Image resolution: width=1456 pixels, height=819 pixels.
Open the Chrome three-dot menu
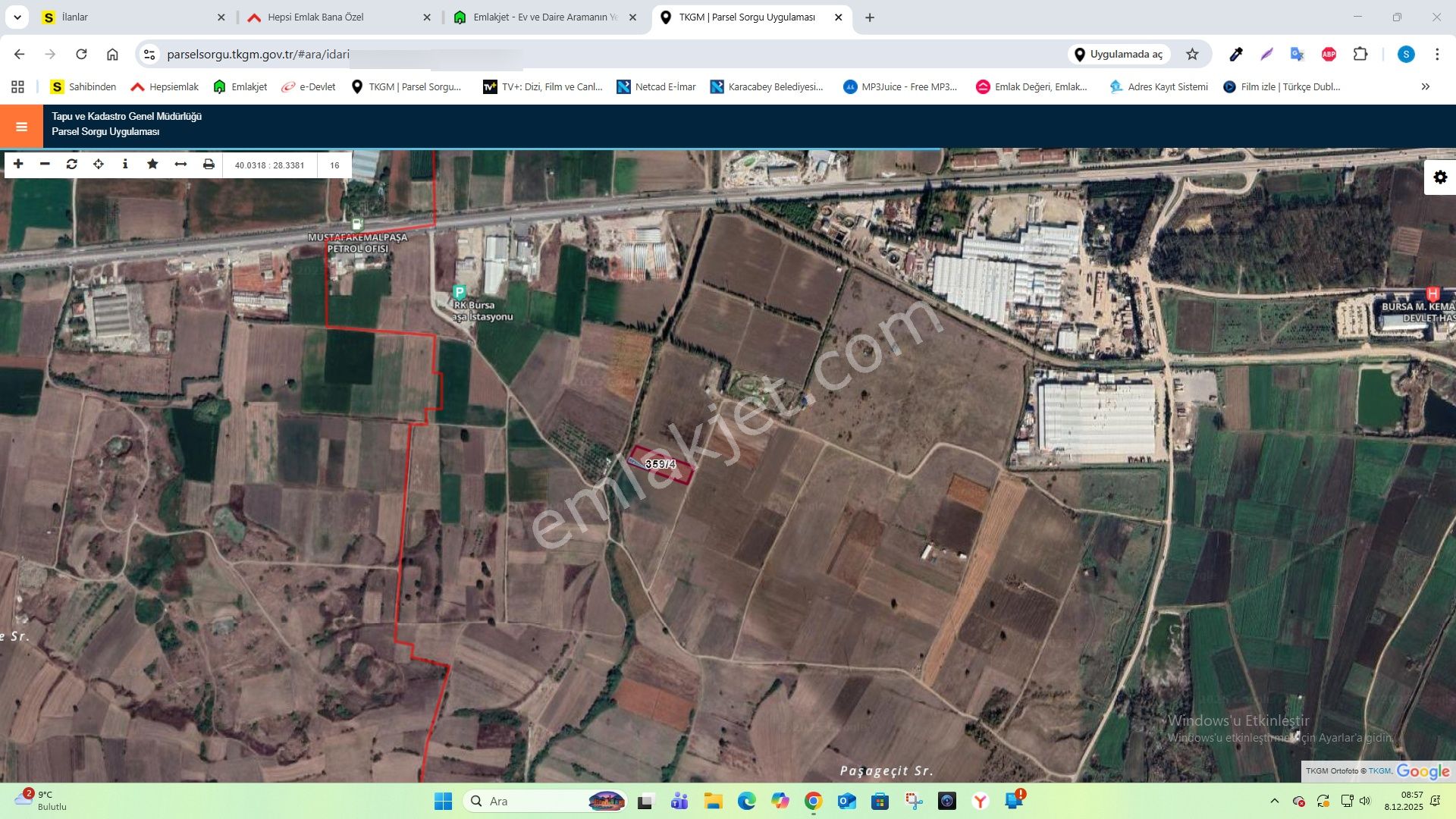tap(1437, 54)
